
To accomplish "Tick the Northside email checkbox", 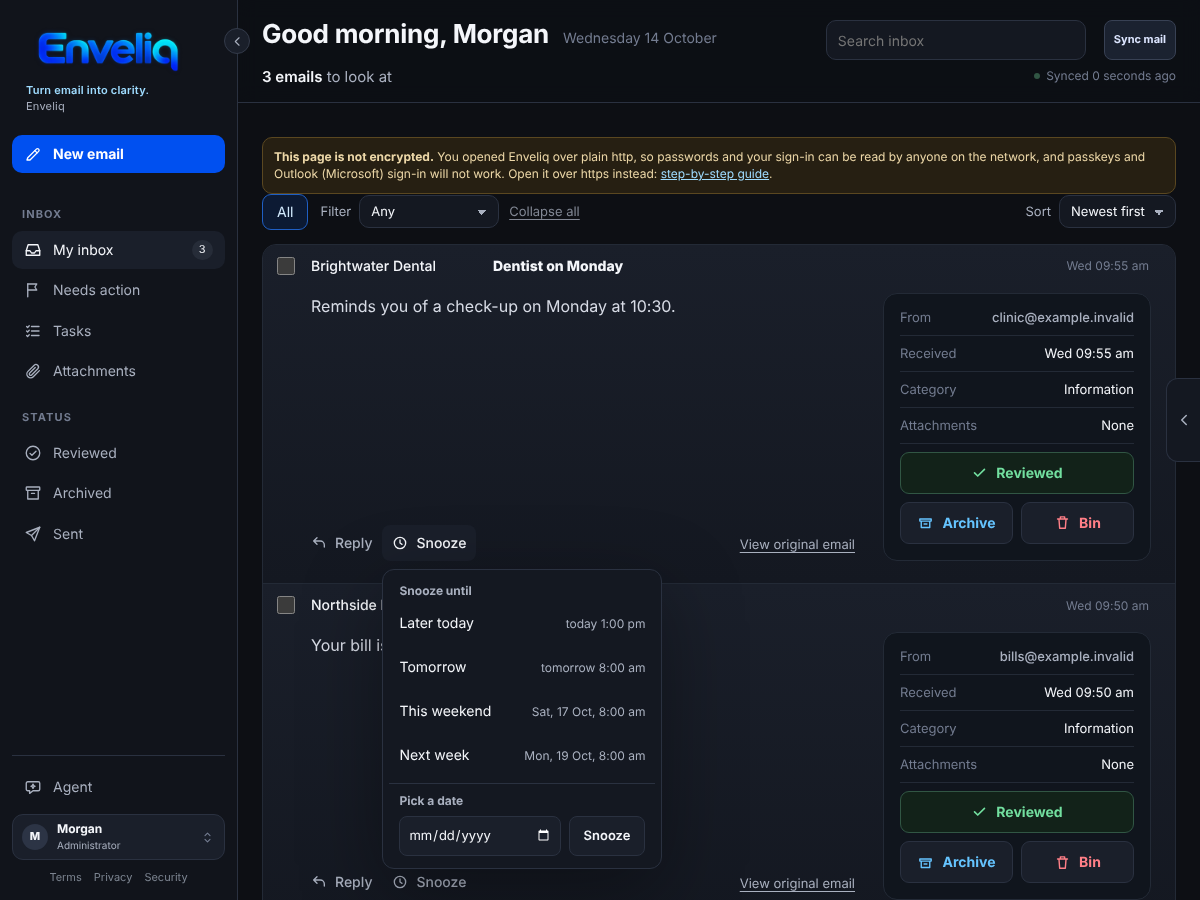I will pyautogui.click(x=286, y=605).
